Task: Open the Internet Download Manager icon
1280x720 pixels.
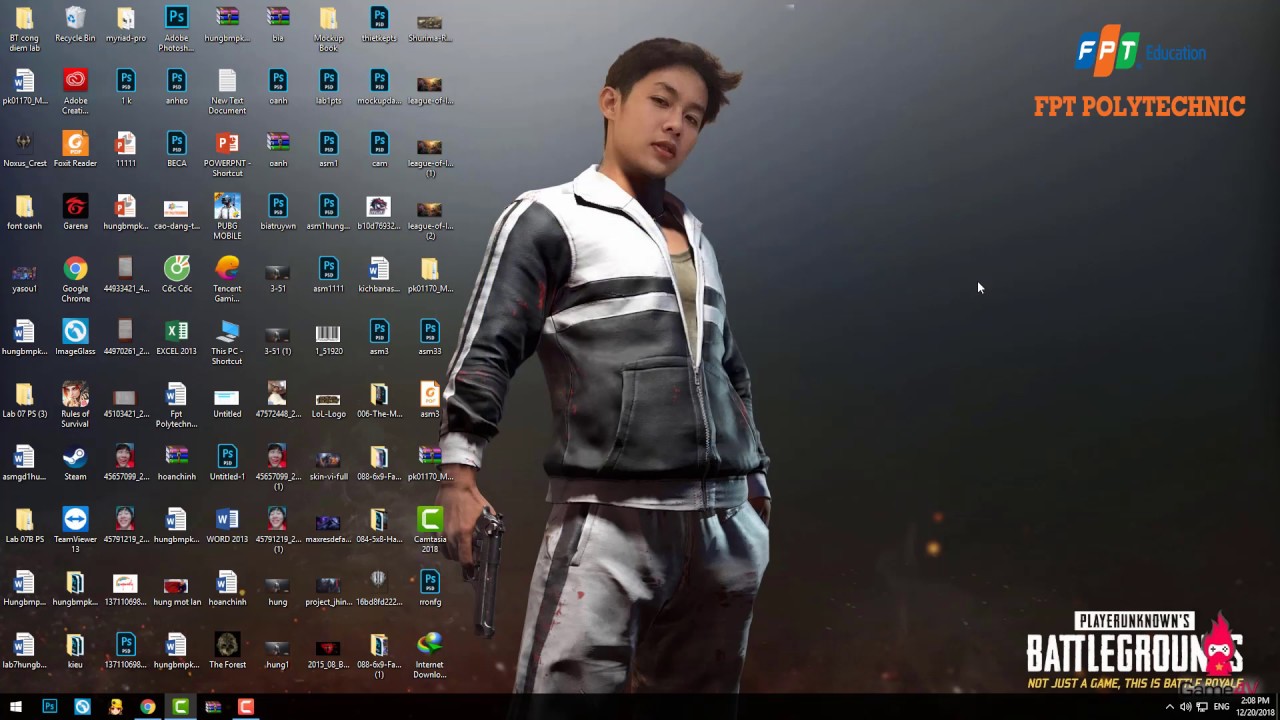Action: [430, 655]
